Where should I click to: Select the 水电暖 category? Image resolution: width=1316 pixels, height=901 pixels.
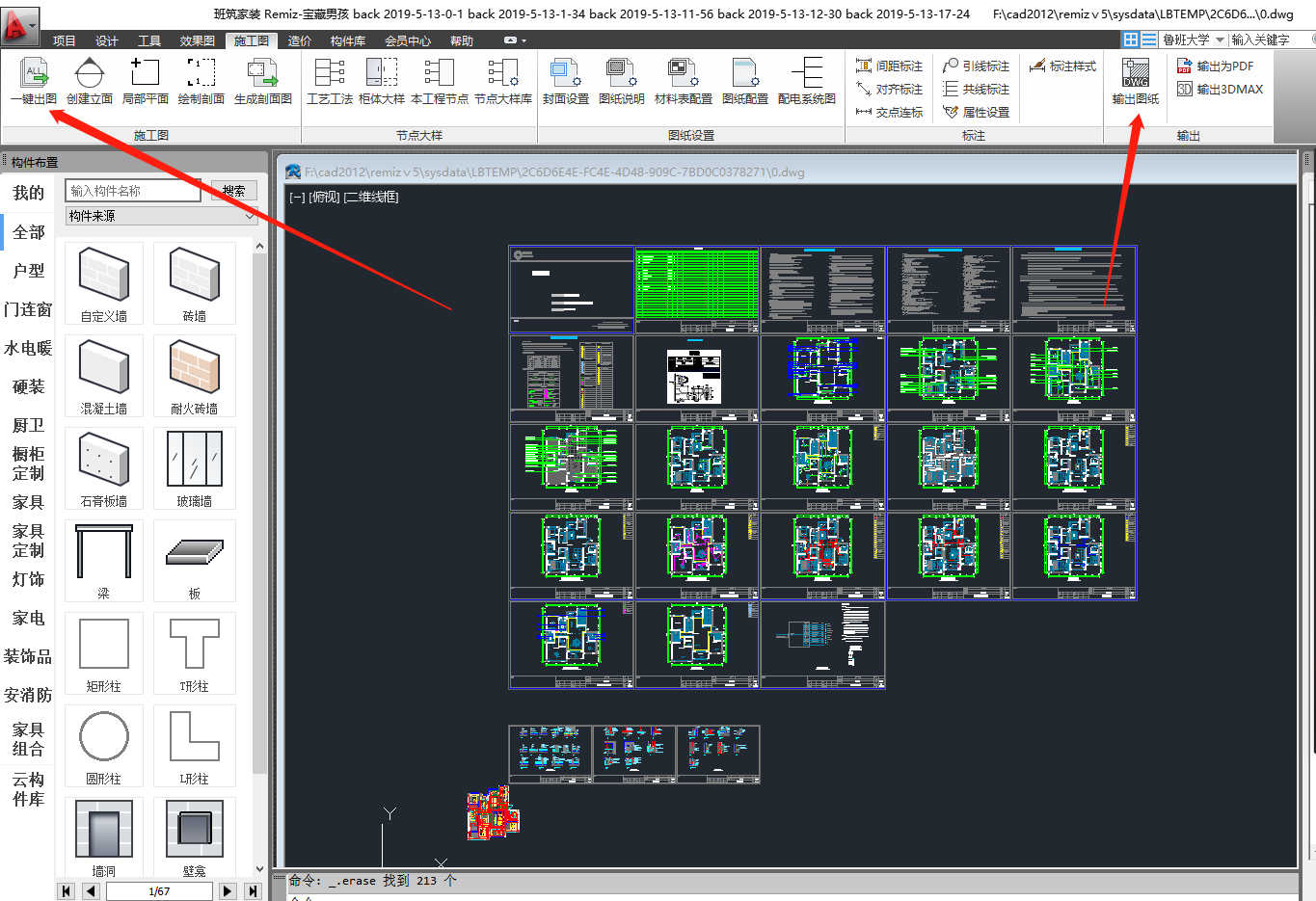(28, 348)
